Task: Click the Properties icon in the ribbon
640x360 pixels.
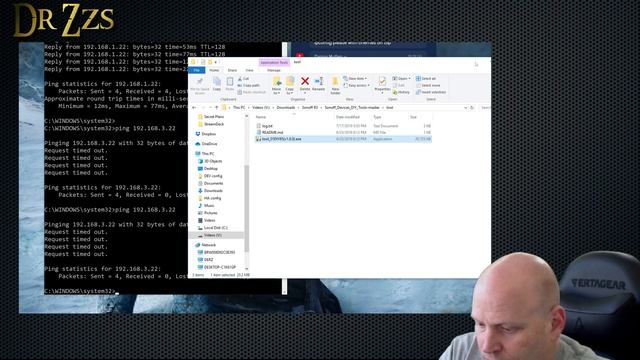Action: tap(382, 82)
